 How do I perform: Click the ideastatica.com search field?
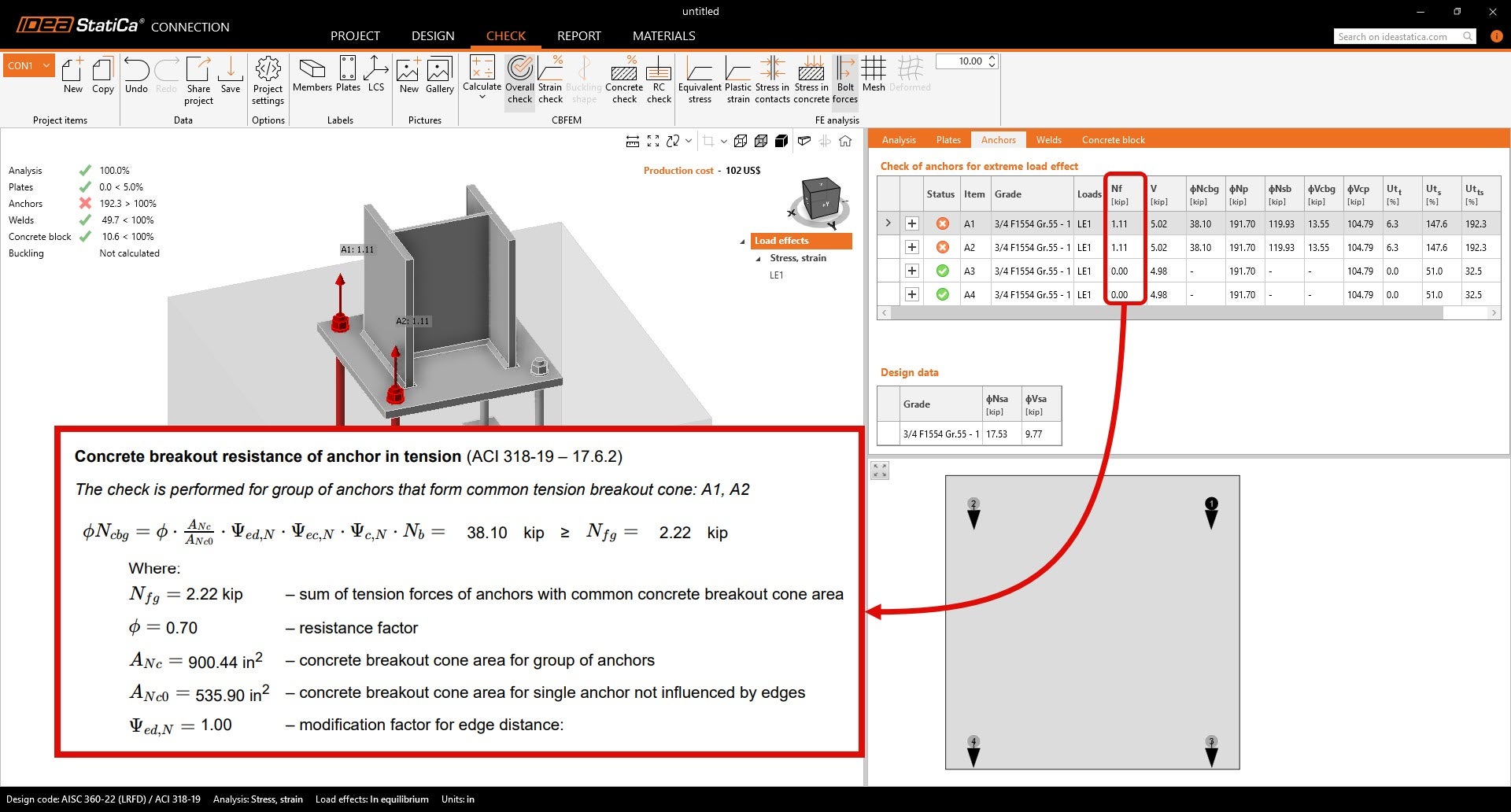pyautogui.click(x=1401, y=36)
